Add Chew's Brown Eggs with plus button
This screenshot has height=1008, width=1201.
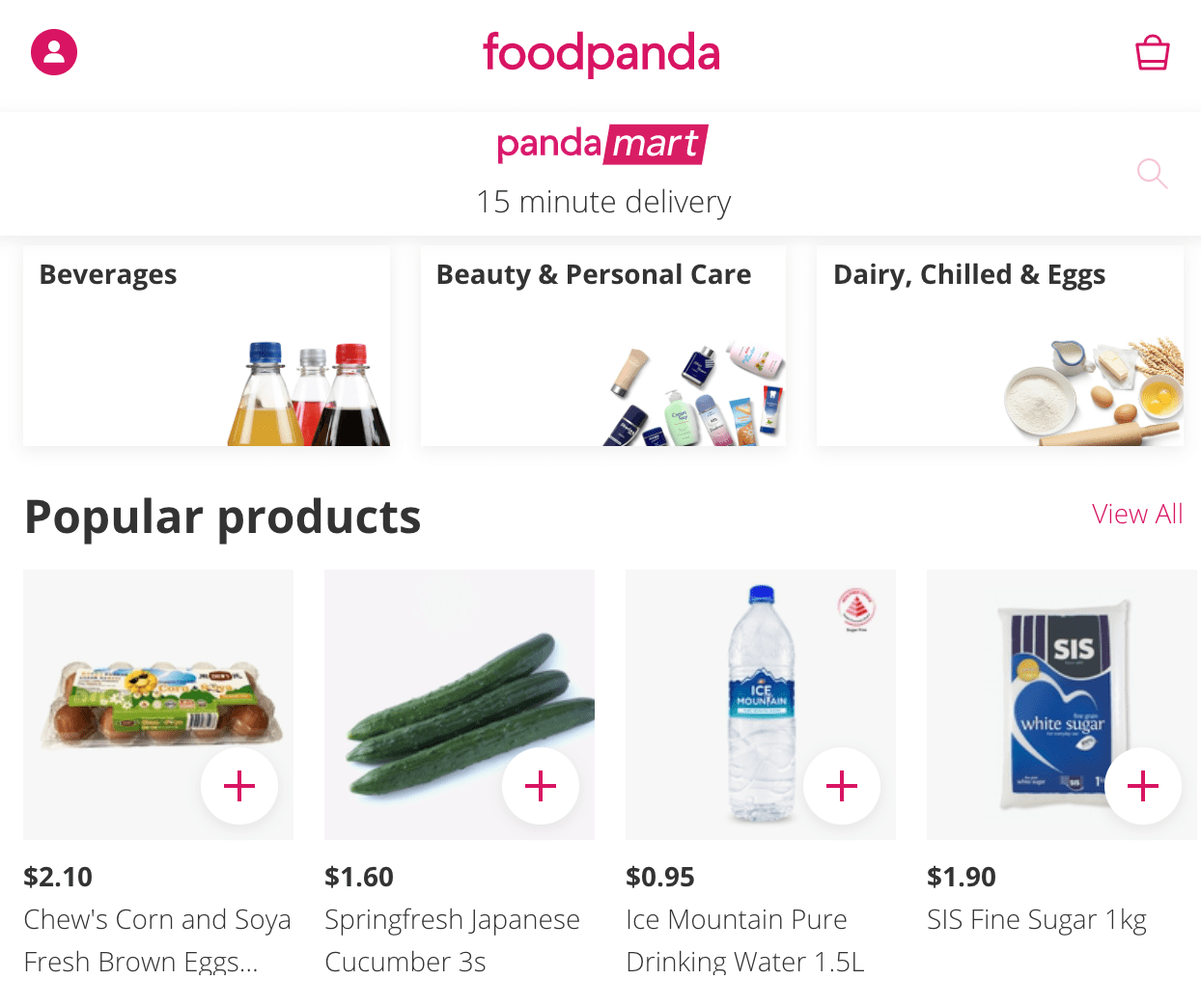[x=239, y=786]
